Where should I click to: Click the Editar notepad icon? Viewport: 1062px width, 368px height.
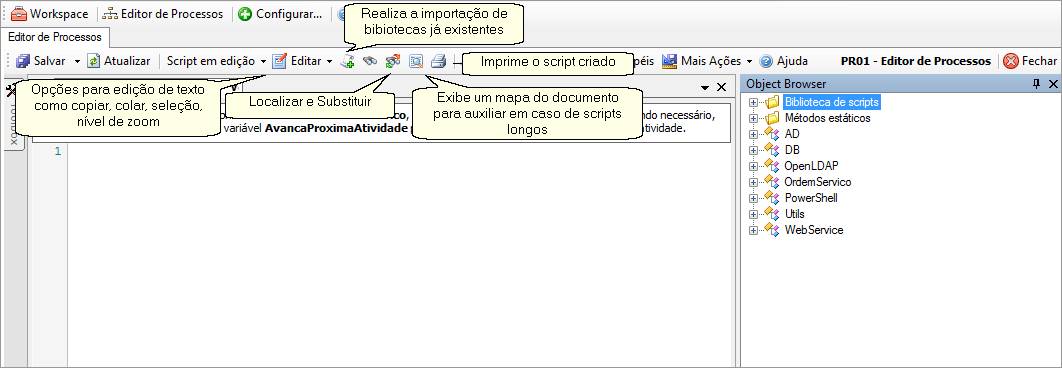(x=279, y=61)
